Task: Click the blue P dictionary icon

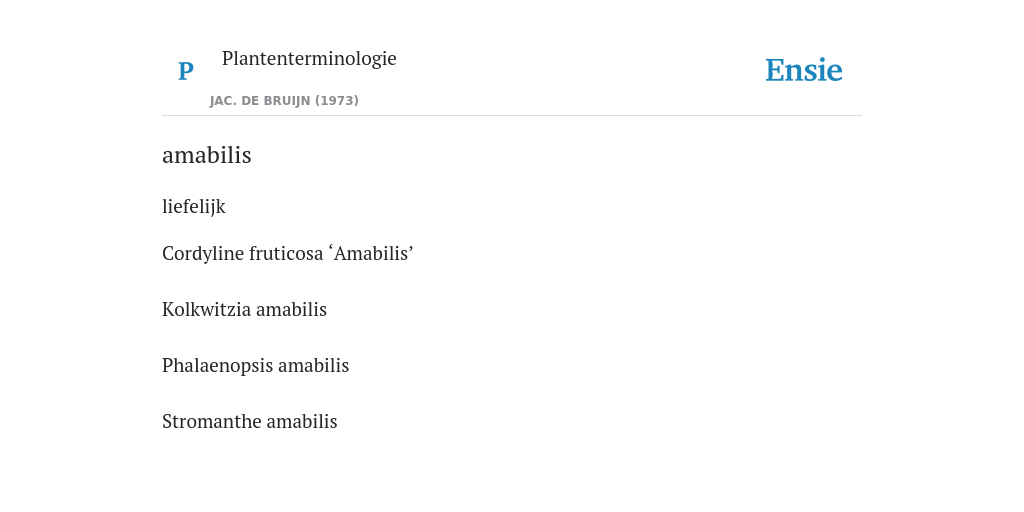Action: (x=185, y=71)
